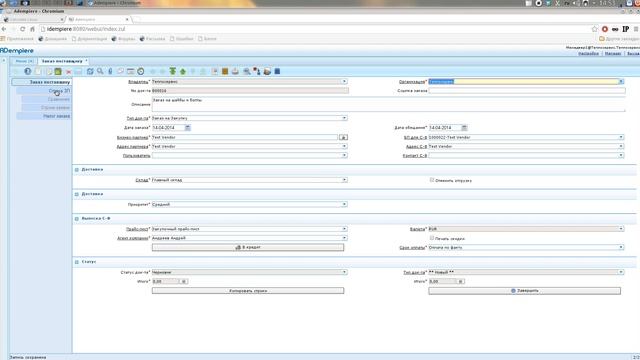Screen dimensions: 640x360
Task: Click the Refresh toolbar icon
Action: click(x=90, y=71)
